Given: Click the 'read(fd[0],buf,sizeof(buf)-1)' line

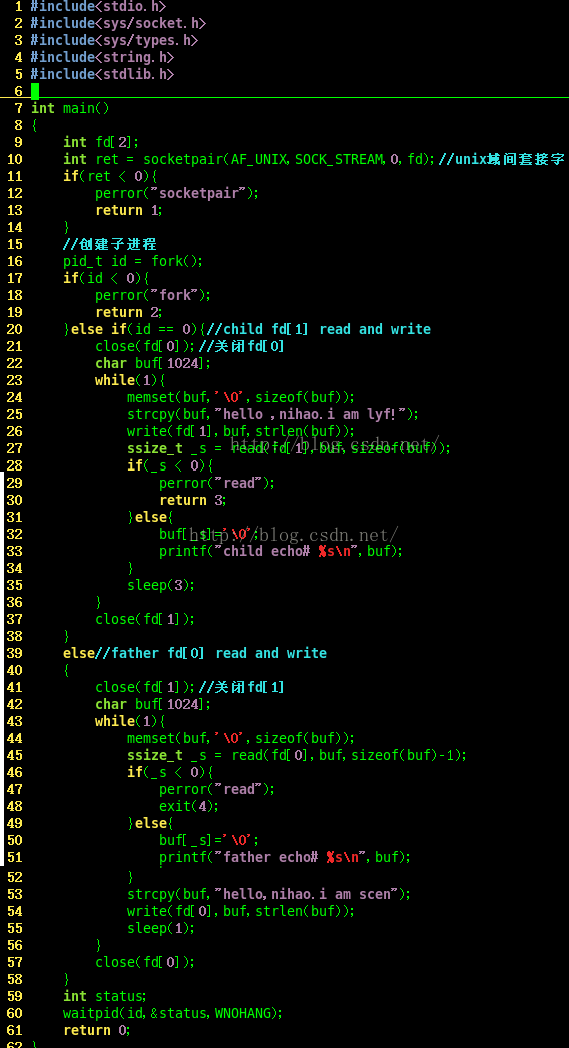Looking at the screenshot, I should coord(297,756).
